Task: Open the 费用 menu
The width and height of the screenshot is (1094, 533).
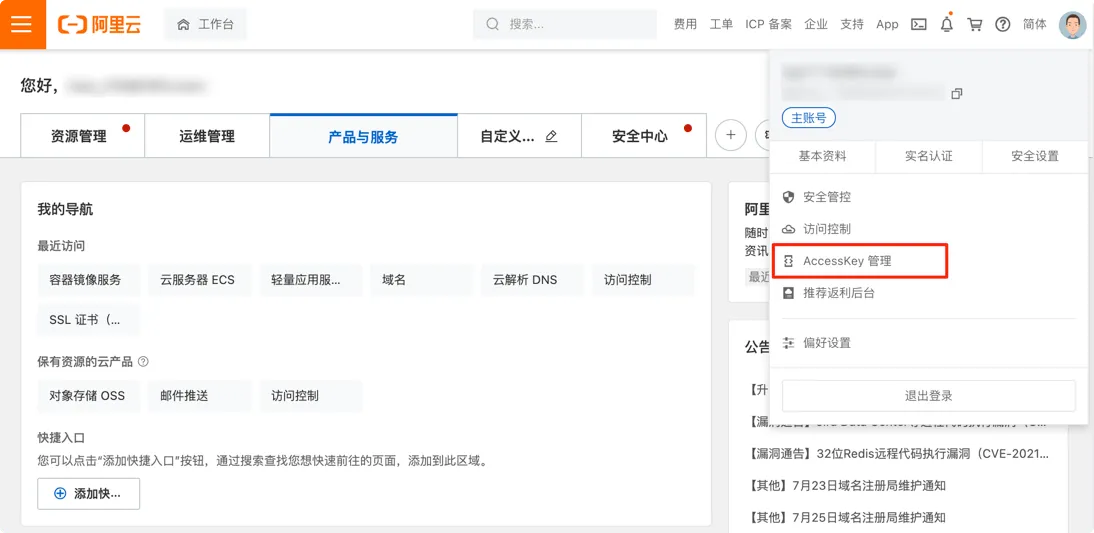Action: pyautogui.click(x=685, y=24)
